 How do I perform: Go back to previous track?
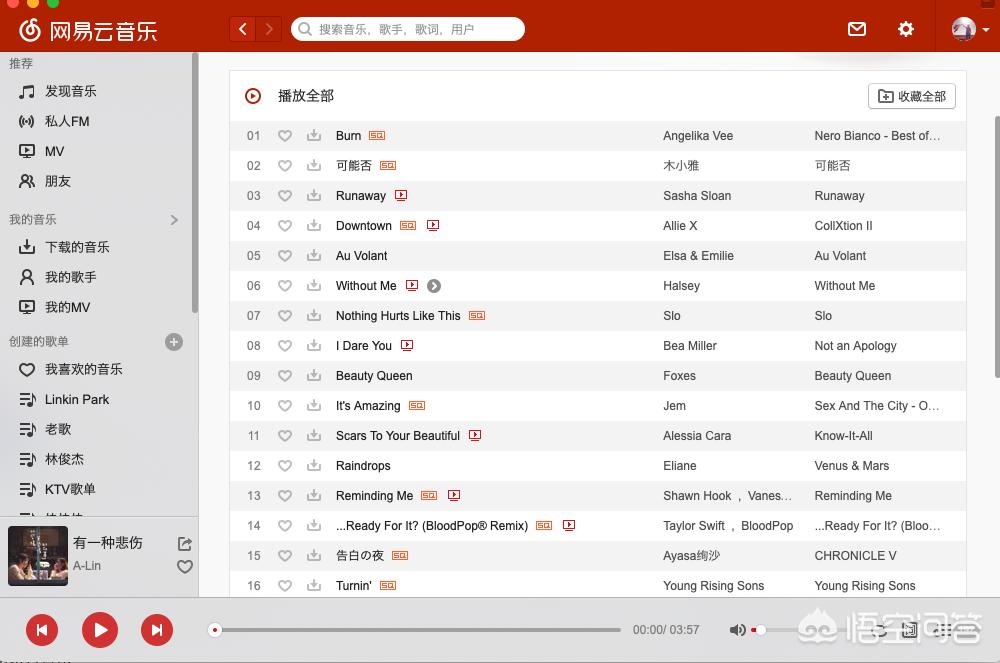[x=42, y=630]
